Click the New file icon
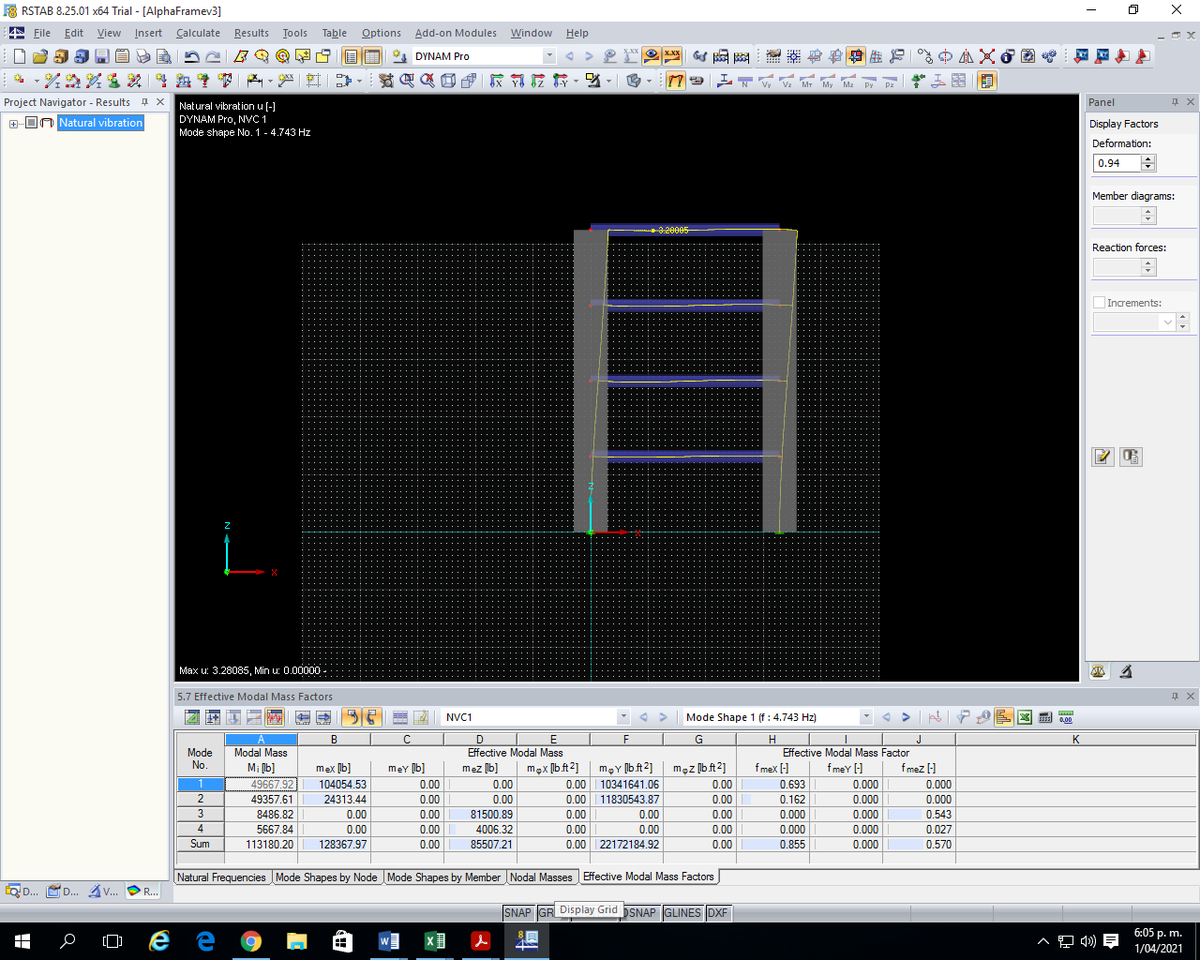The height and width of the screenshot is (960, 1200). click(x=18, y=56)
